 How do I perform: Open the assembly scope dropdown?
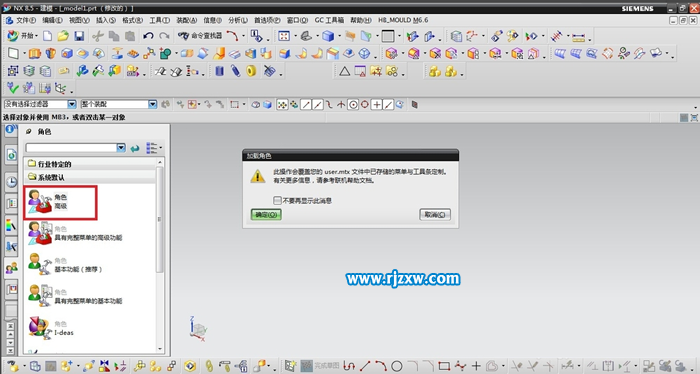click(x=153, y=104)
